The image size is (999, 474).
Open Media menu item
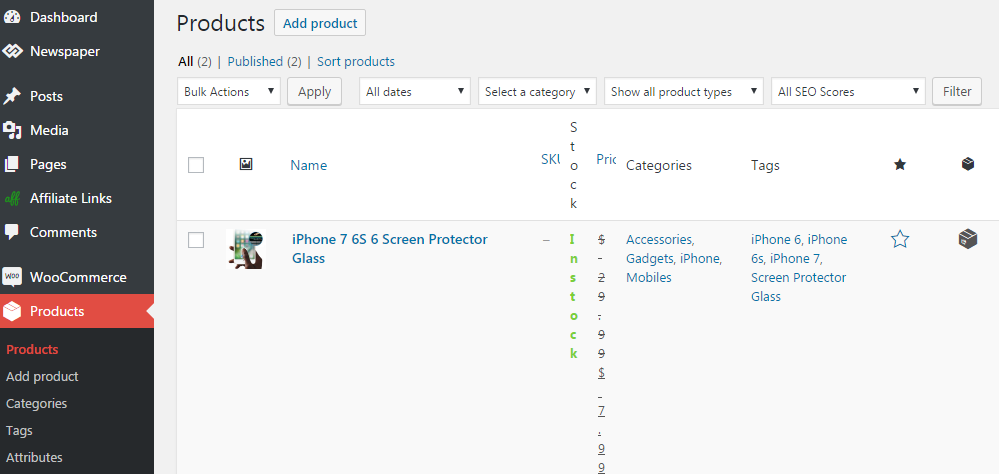pos(49,130)
